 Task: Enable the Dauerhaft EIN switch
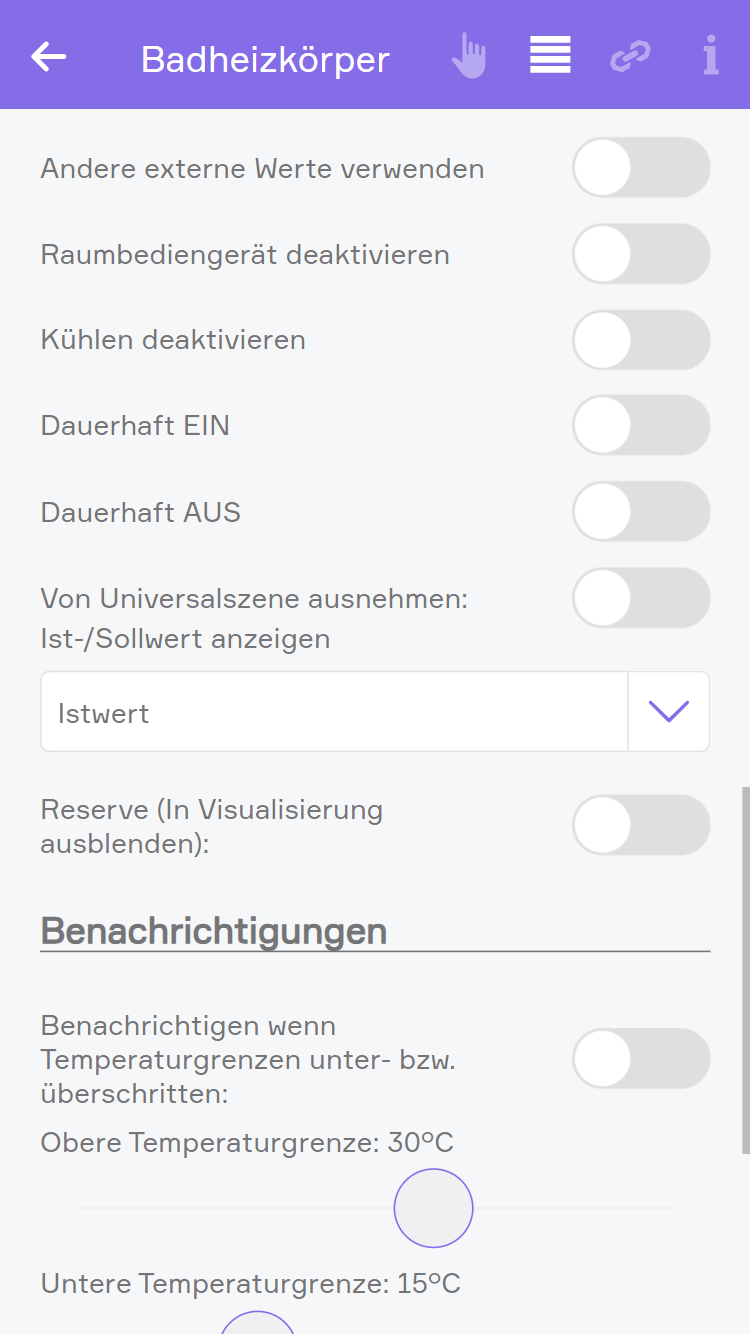tap(640, 426)
